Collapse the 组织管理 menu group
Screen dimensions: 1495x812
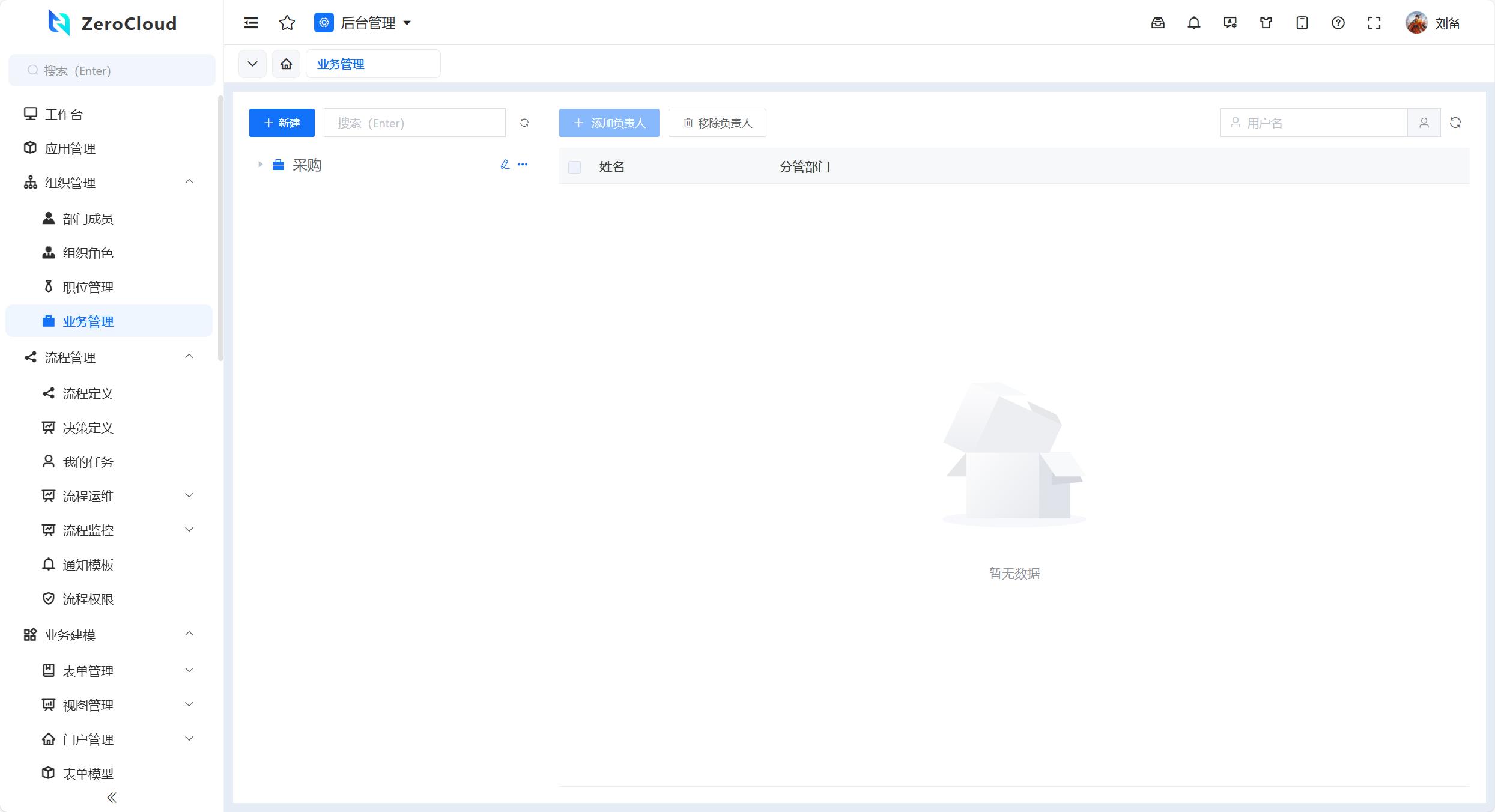click(189, 181)
